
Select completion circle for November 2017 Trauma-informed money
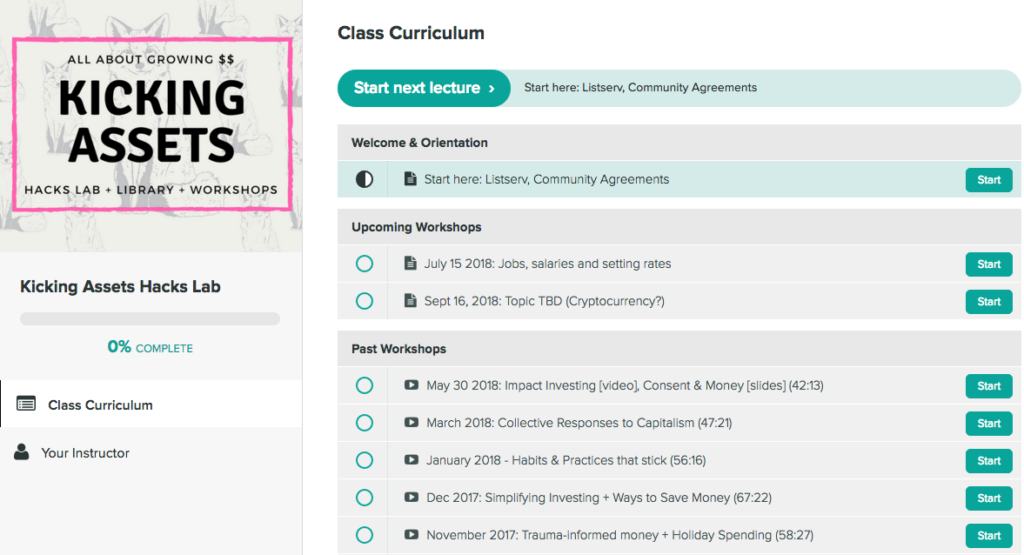pyautogui.click(x=364, y=535)
